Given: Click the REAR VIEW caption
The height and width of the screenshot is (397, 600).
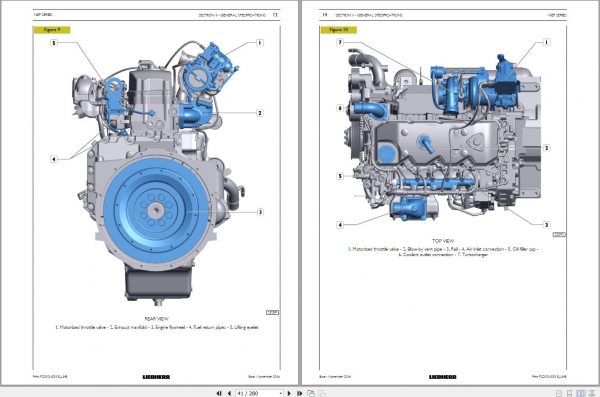Looking at the screenshot, I should [x=157, y=319].
